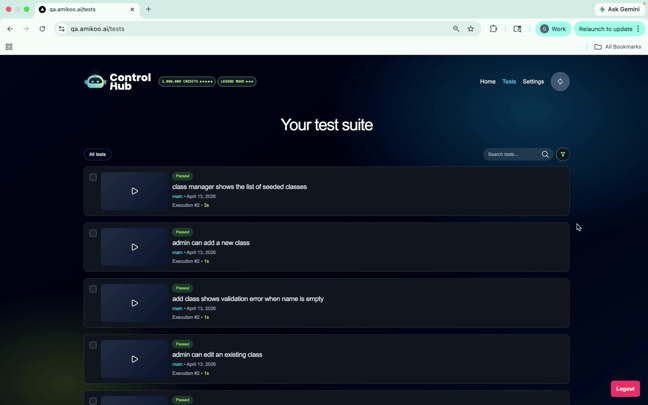This screenshot has height=405, width=648.
Task: Reload the page in browser toolbar
Action: coord(42,29)
